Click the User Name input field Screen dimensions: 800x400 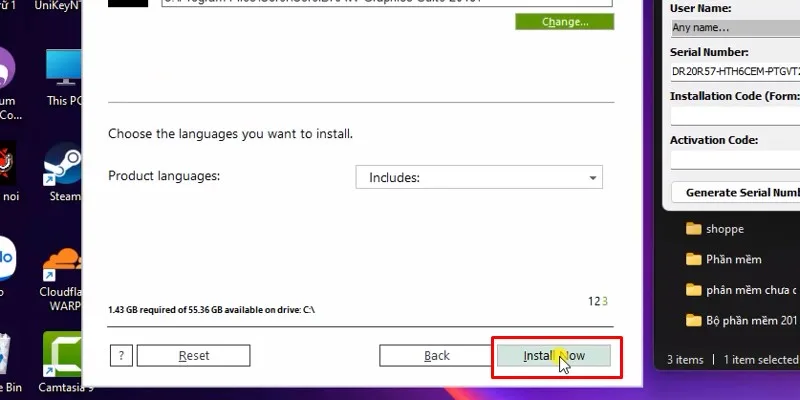[x=734, y=27]
